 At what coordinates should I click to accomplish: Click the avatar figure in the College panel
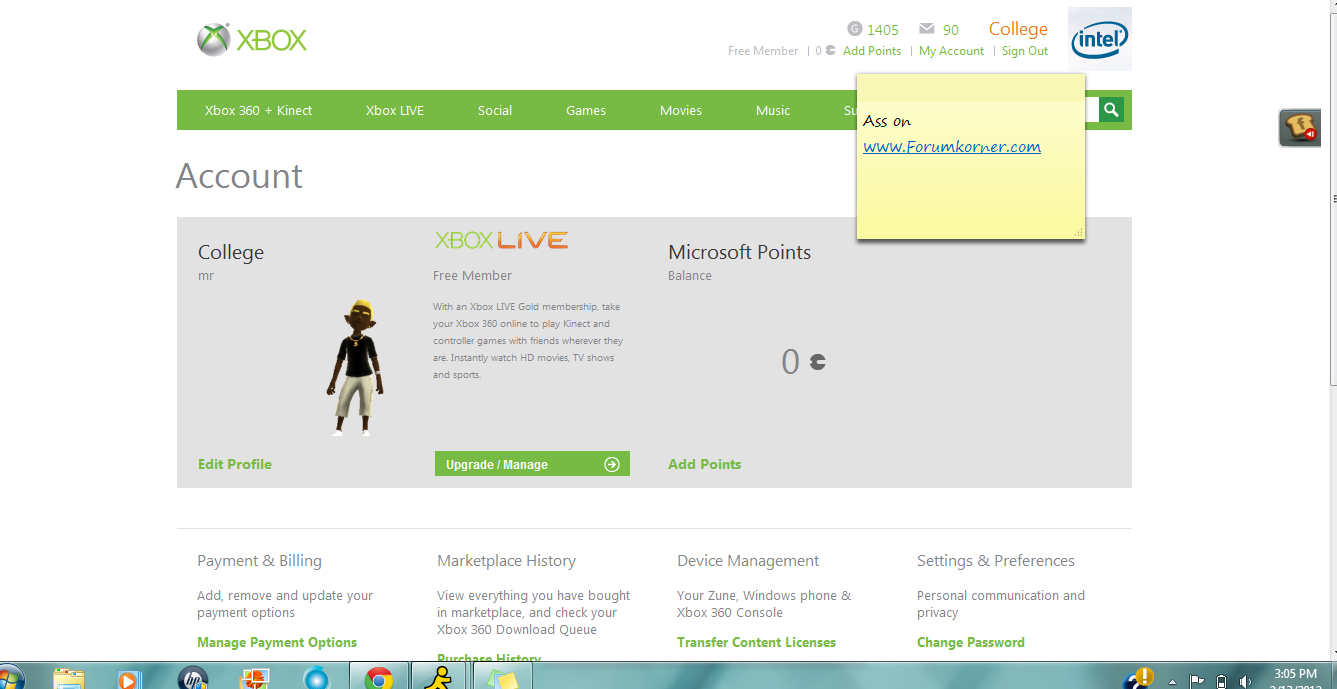point(355,367)
